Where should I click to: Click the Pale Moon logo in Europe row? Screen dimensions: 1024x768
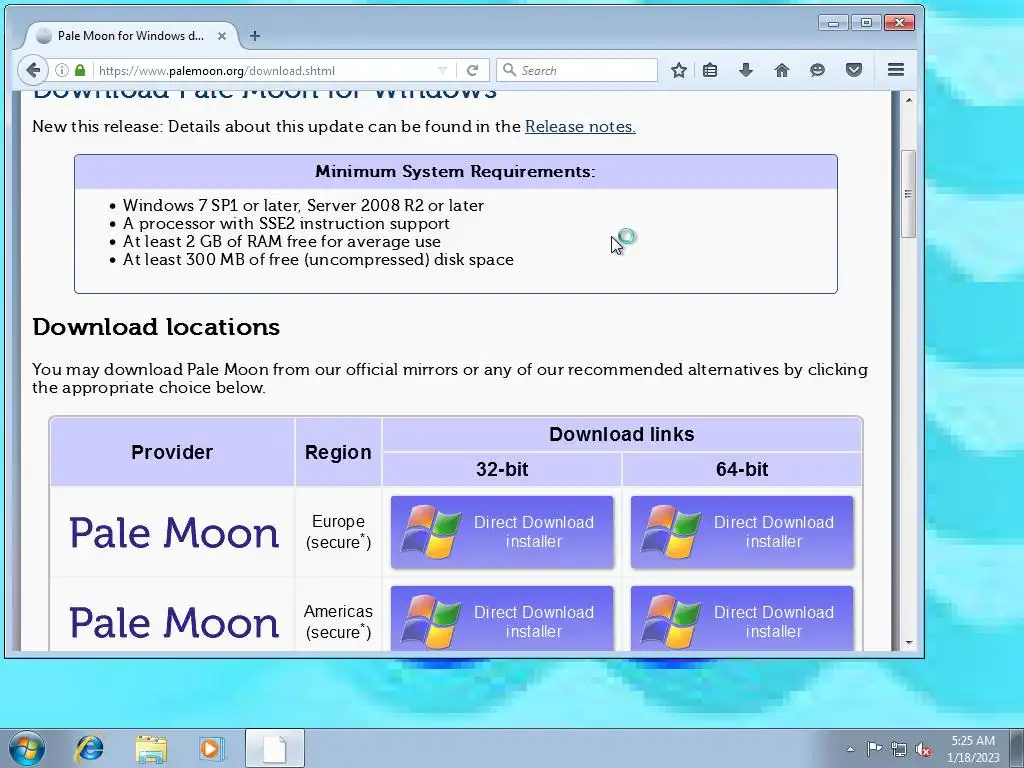174,532
